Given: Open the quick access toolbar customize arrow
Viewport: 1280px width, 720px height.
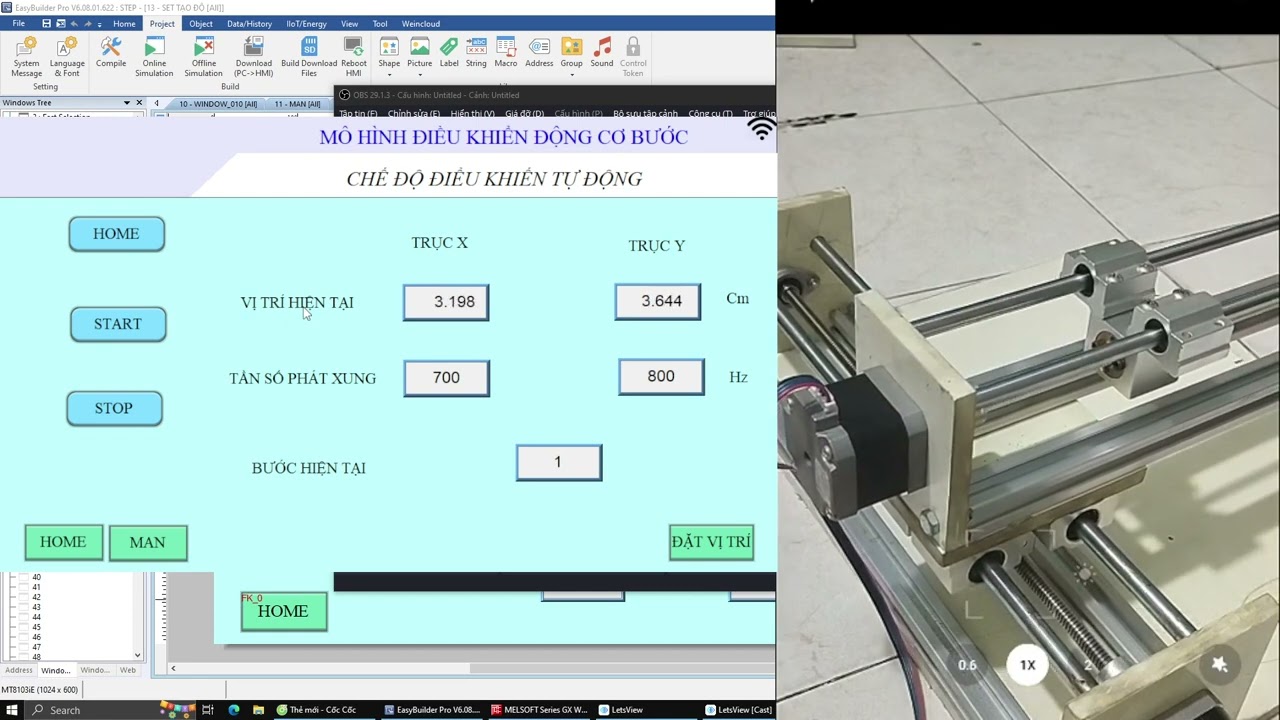Looking at the screenshot, I should [102, 23].
